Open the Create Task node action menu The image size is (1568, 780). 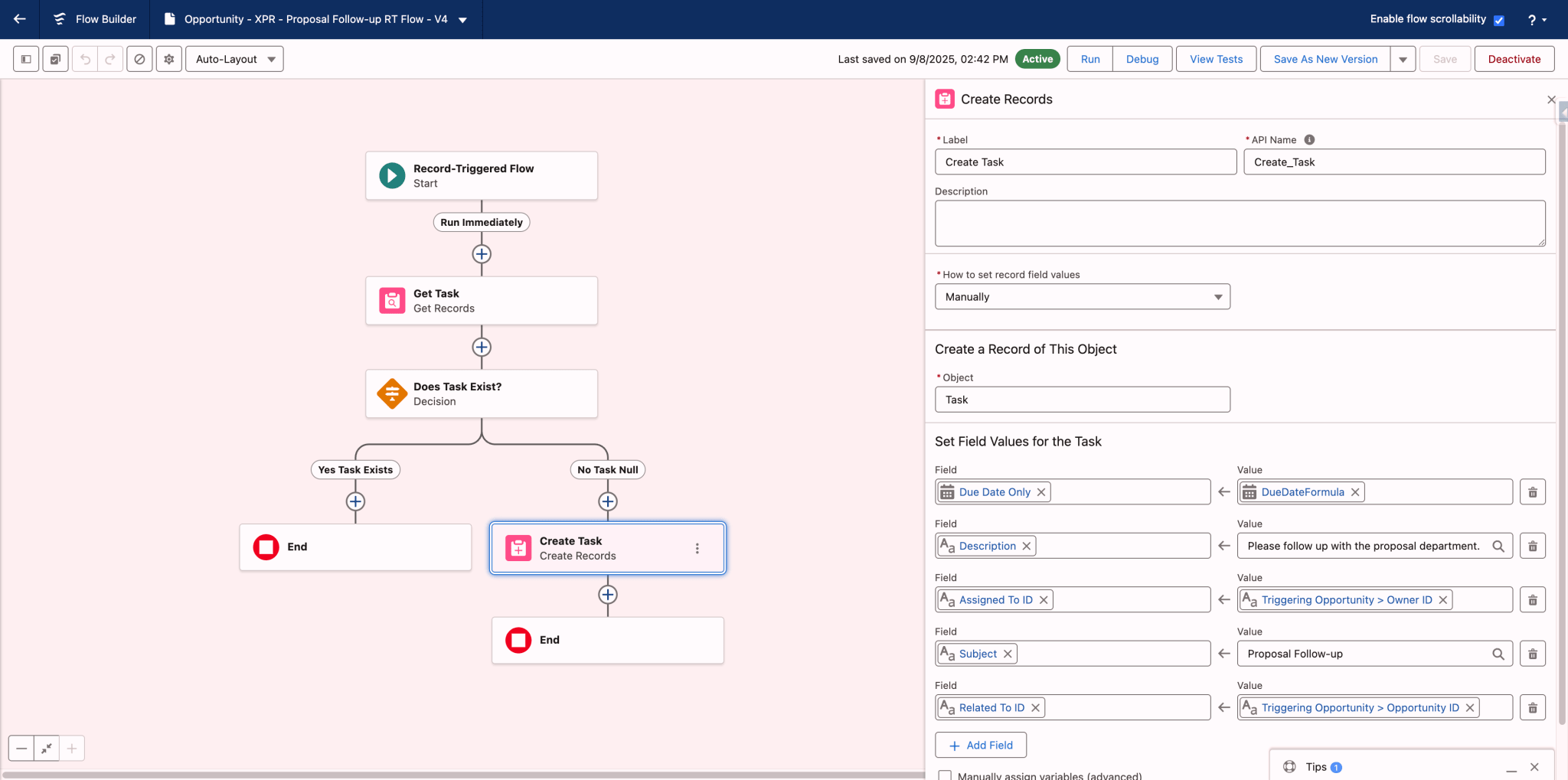[x=697, y=548]
